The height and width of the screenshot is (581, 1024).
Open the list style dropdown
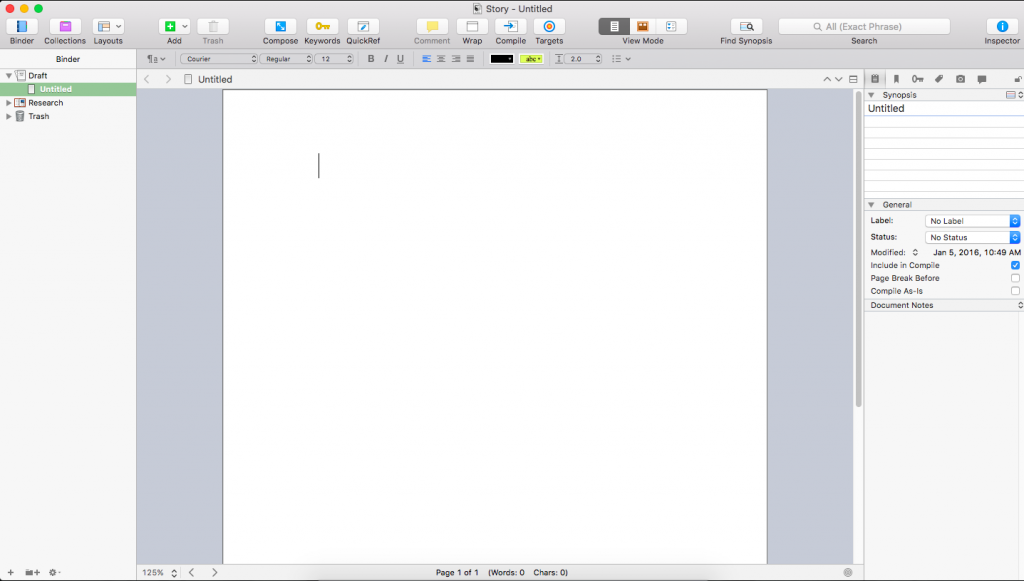pos(621,59)
